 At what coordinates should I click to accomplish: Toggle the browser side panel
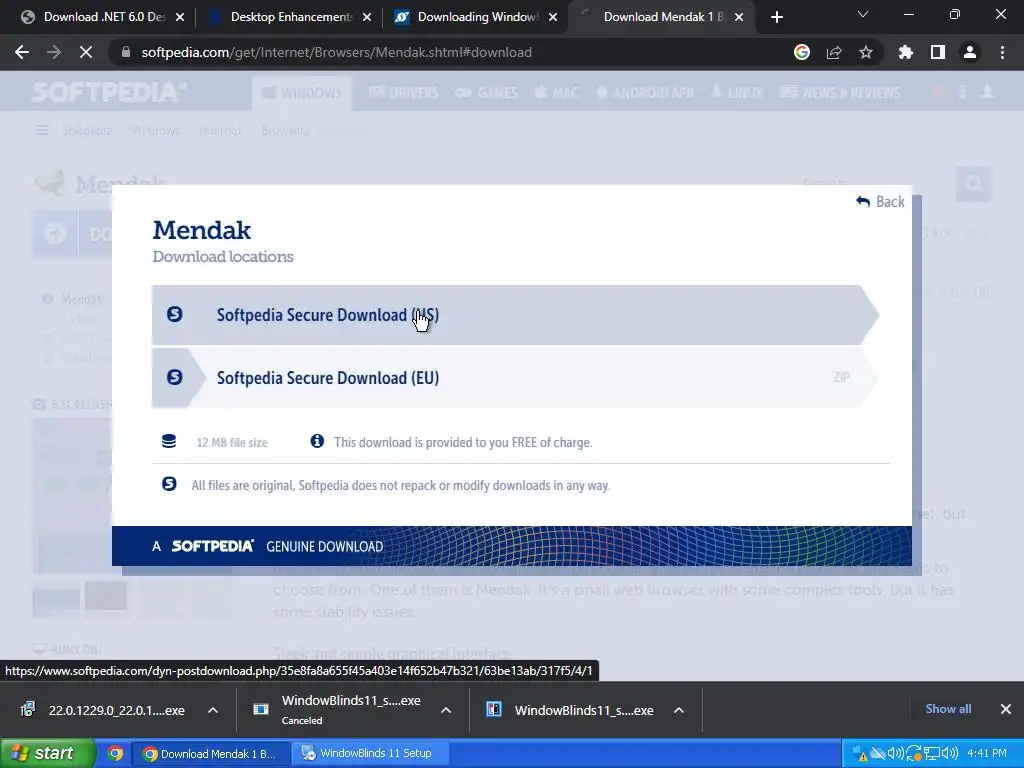click(938, 52)
